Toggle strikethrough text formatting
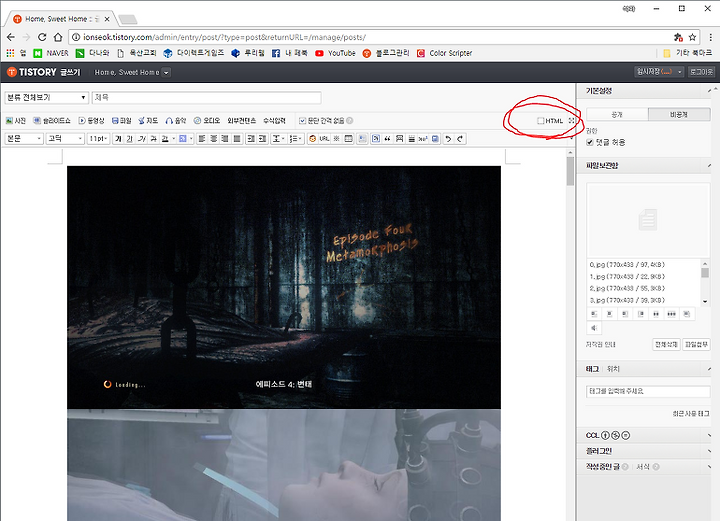 [x=153, y=139]
